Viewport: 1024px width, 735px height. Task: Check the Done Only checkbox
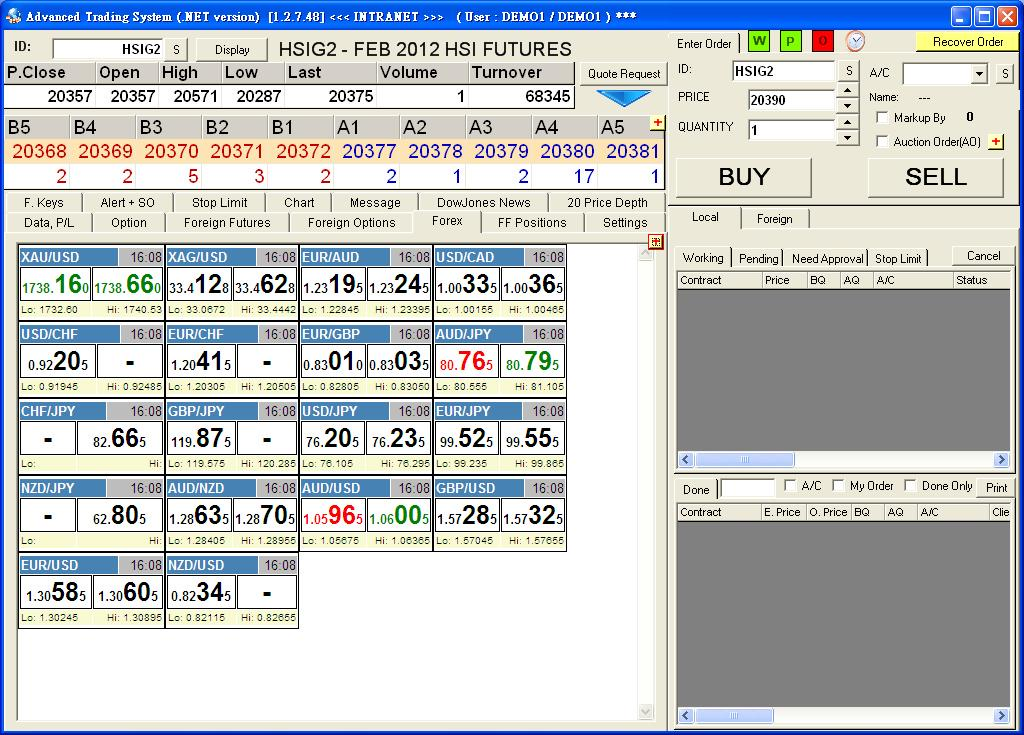pyautogui.click(x=910, y=486)
